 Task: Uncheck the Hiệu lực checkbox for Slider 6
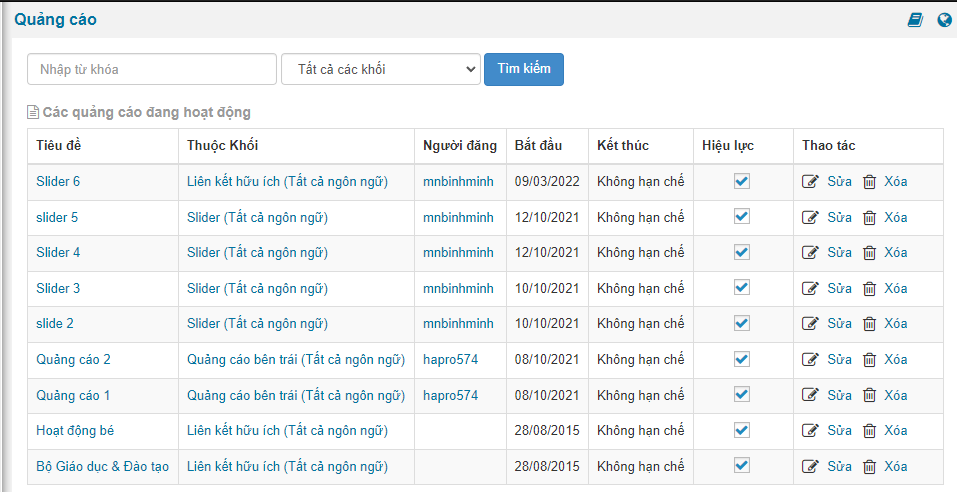tap(742, 181)
